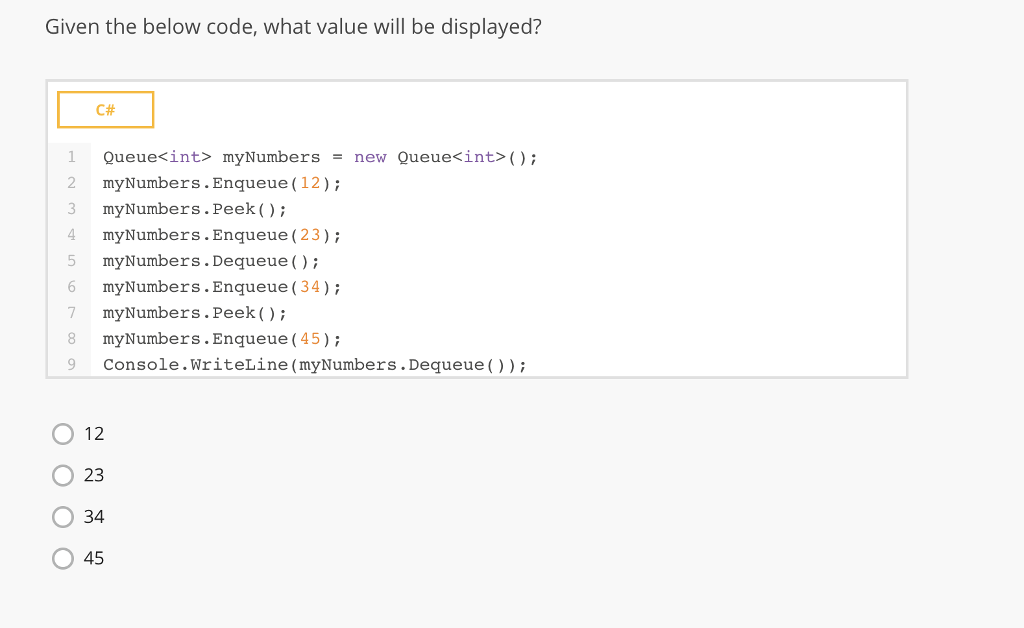Click the 'myNumbers.Peek();' on line 3

[195, 210]
